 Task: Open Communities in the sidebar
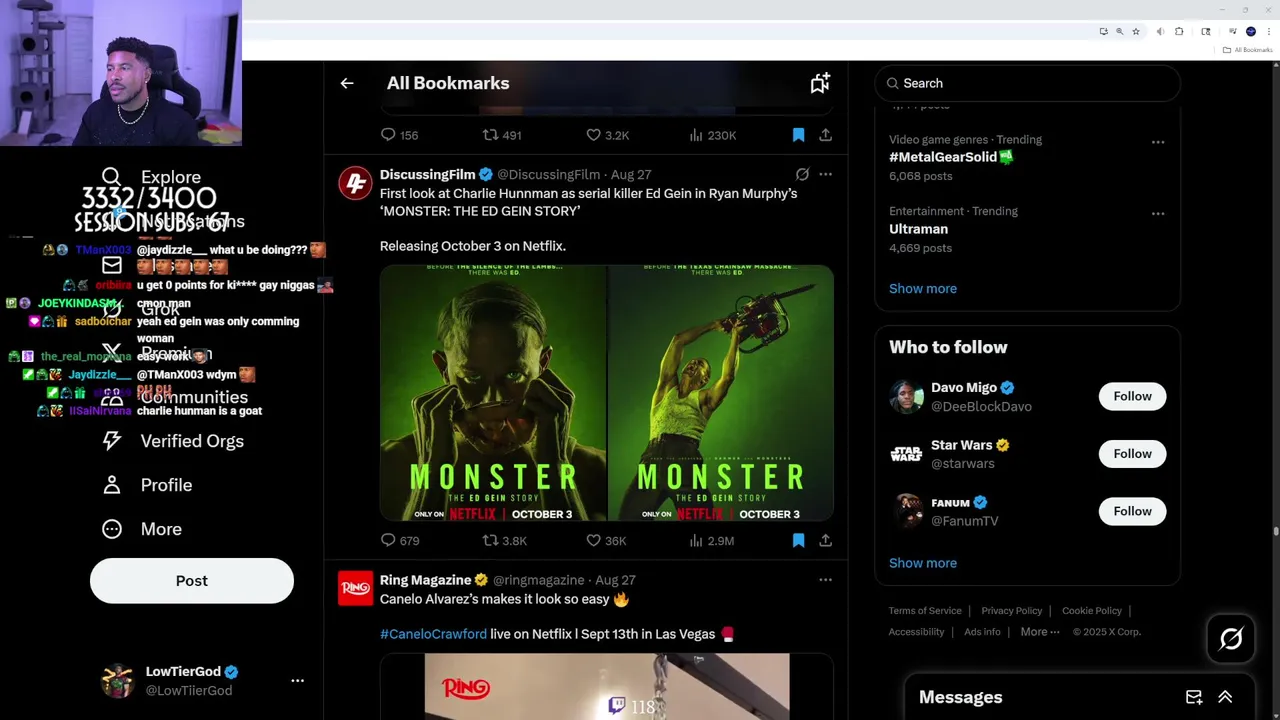[x=174, y=397]
